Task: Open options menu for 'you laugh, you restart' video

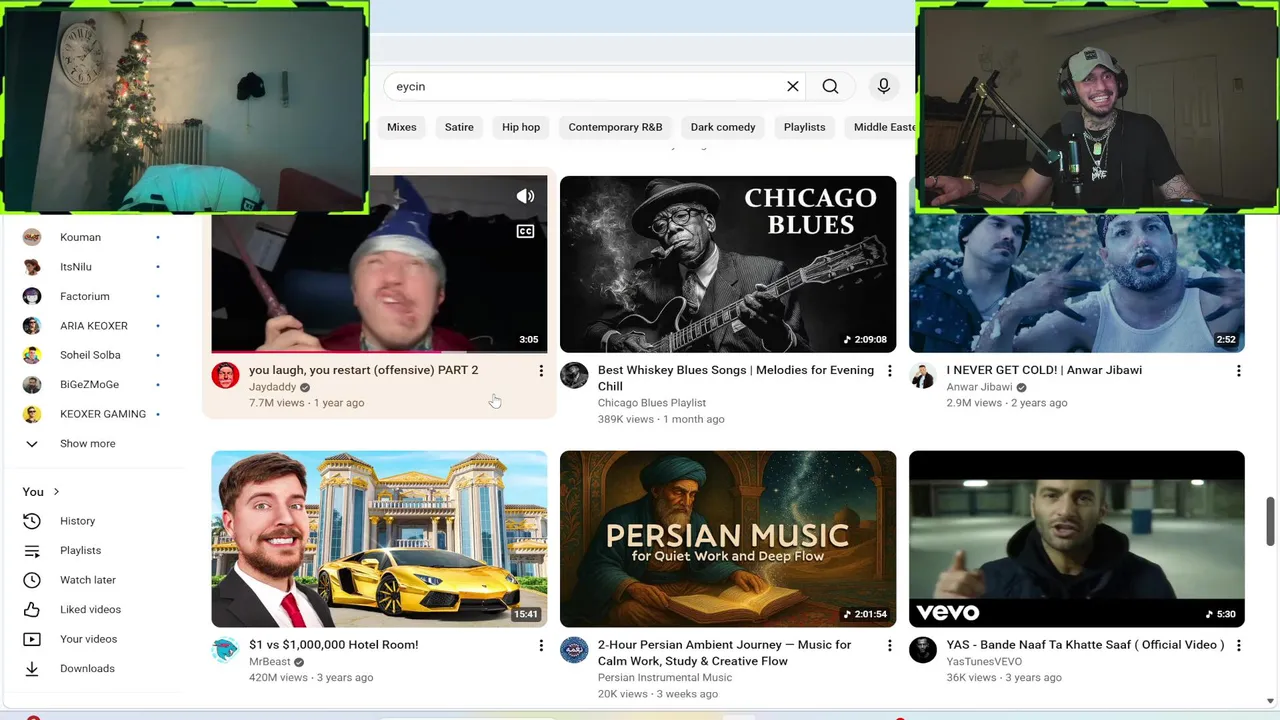Action: point(541,371)
